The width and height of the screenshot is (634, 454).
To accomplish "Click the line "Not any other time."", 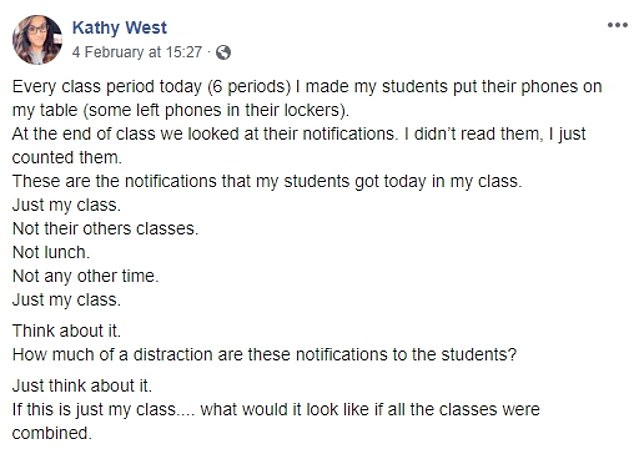I will (x=85, y=275).
